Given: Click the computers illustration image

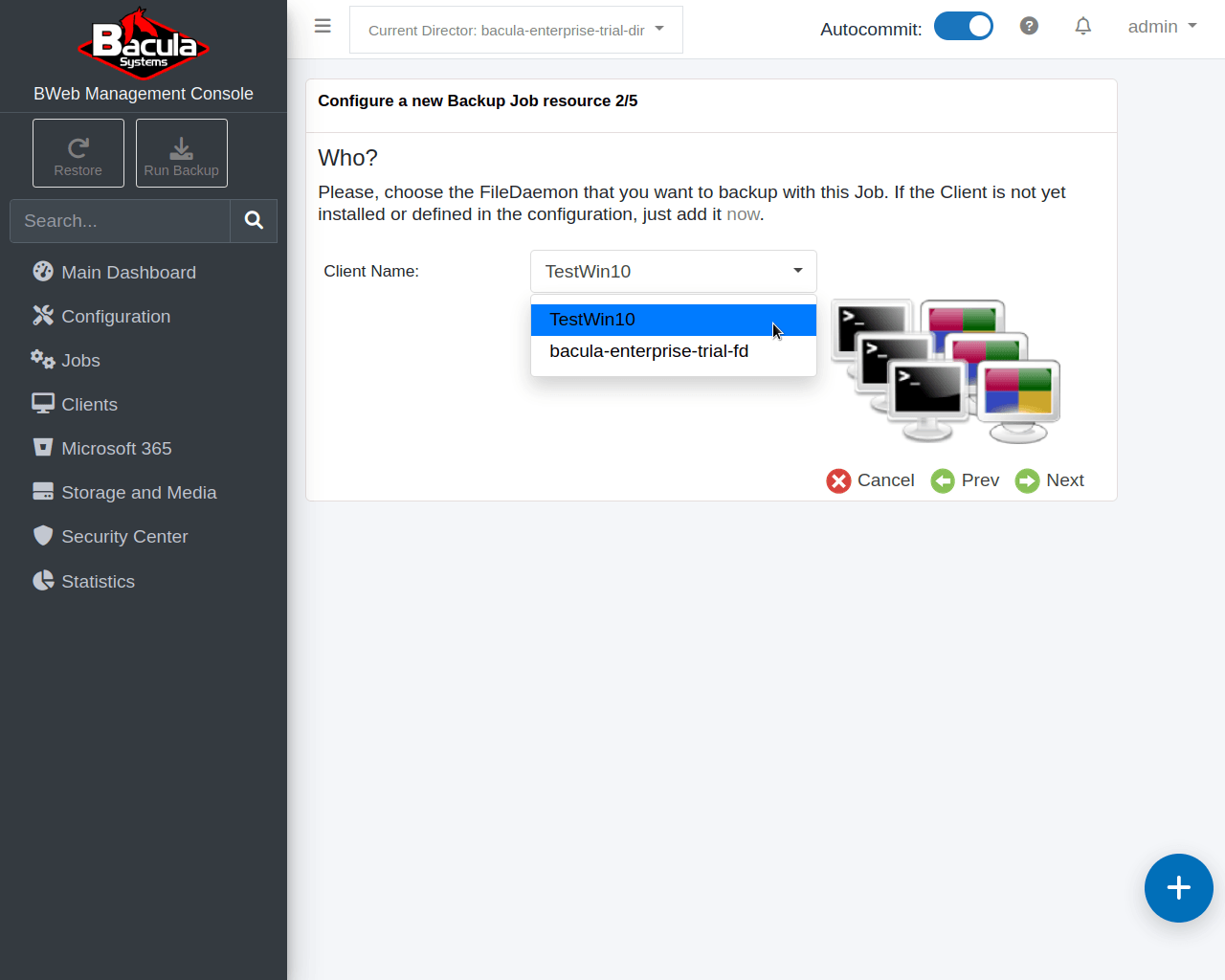Looking at the screenshot, I should coord(946,371).
